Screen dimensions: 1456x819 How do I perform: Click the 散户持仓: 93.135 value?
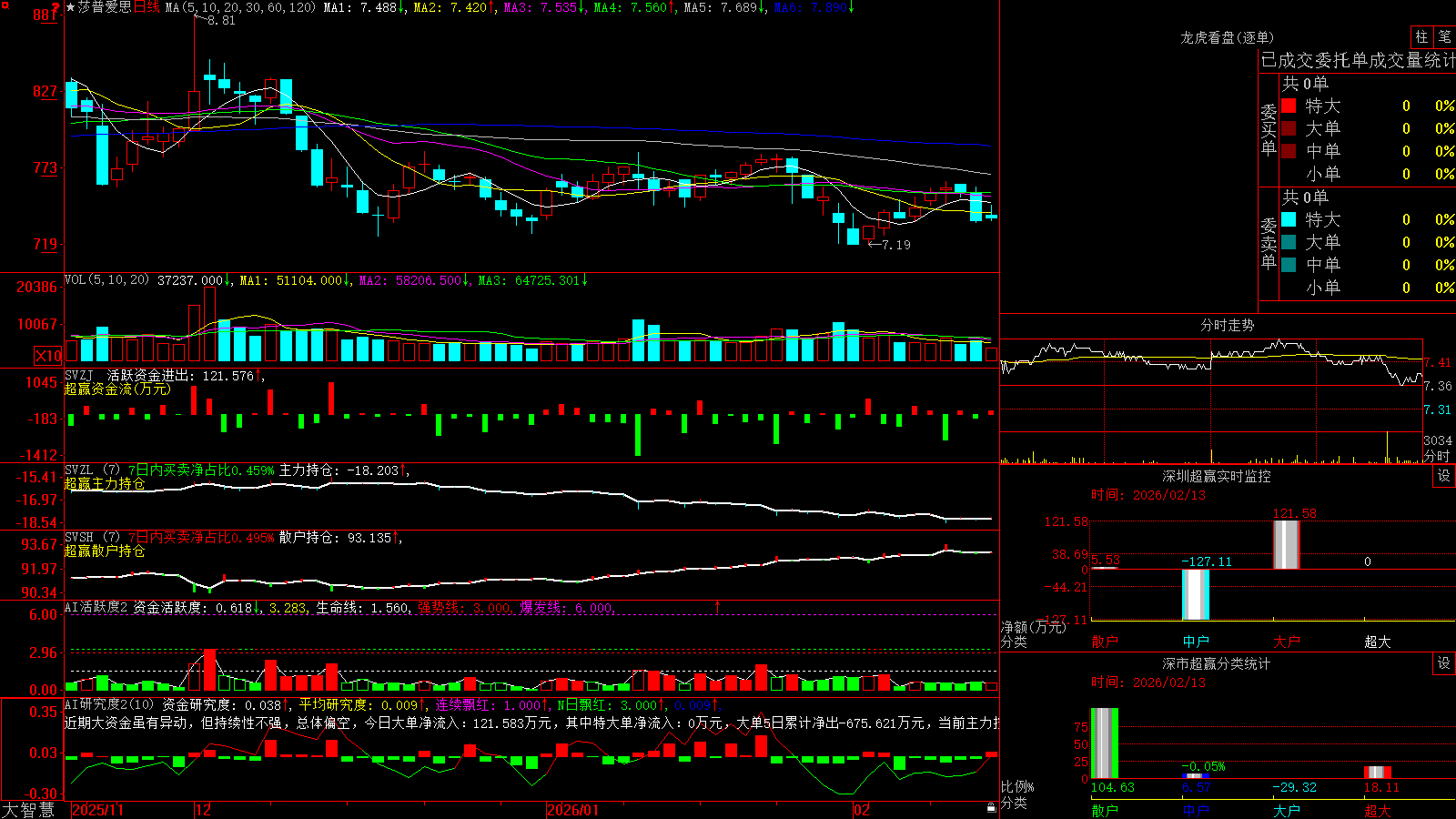(x=336, y=538)
